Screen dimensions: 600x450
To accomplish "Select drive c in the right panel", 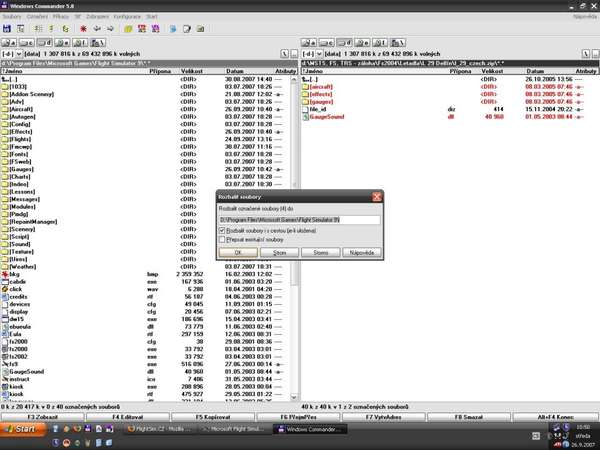I will click(x=327, y=43).
